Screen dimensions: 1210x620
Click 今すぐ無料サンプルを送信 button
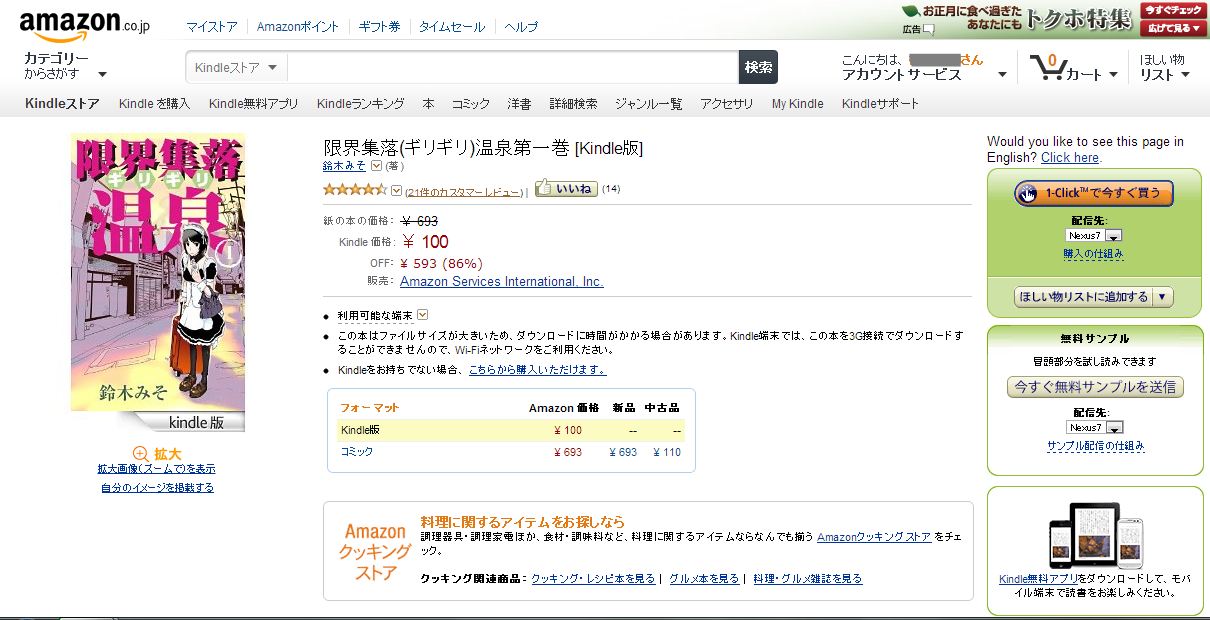(1094, 386)
